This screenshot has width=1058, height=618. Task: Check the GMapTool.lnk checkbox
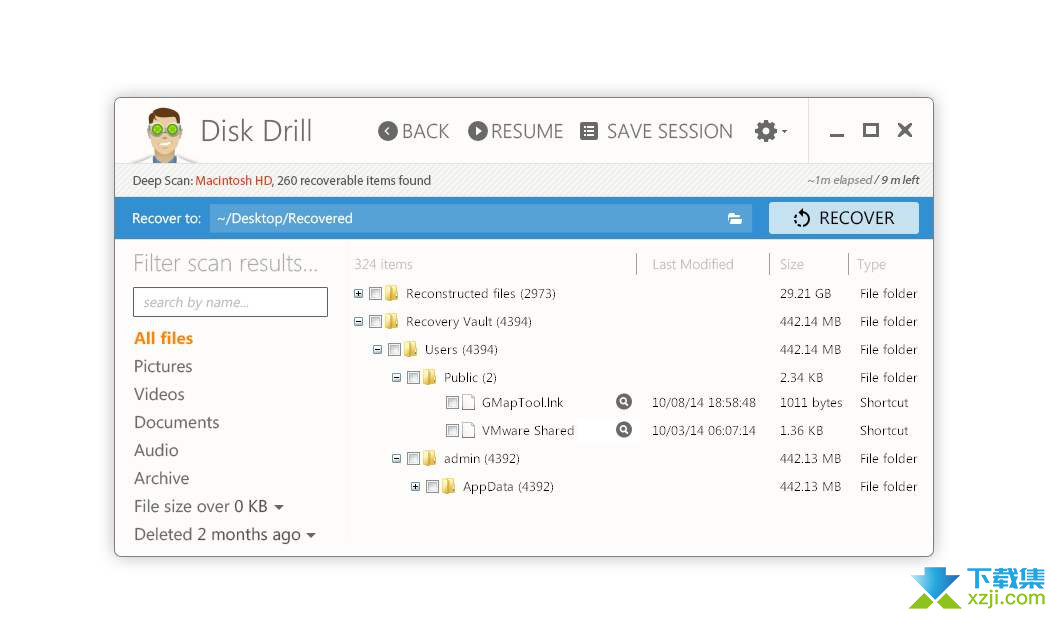click(452, 403)
